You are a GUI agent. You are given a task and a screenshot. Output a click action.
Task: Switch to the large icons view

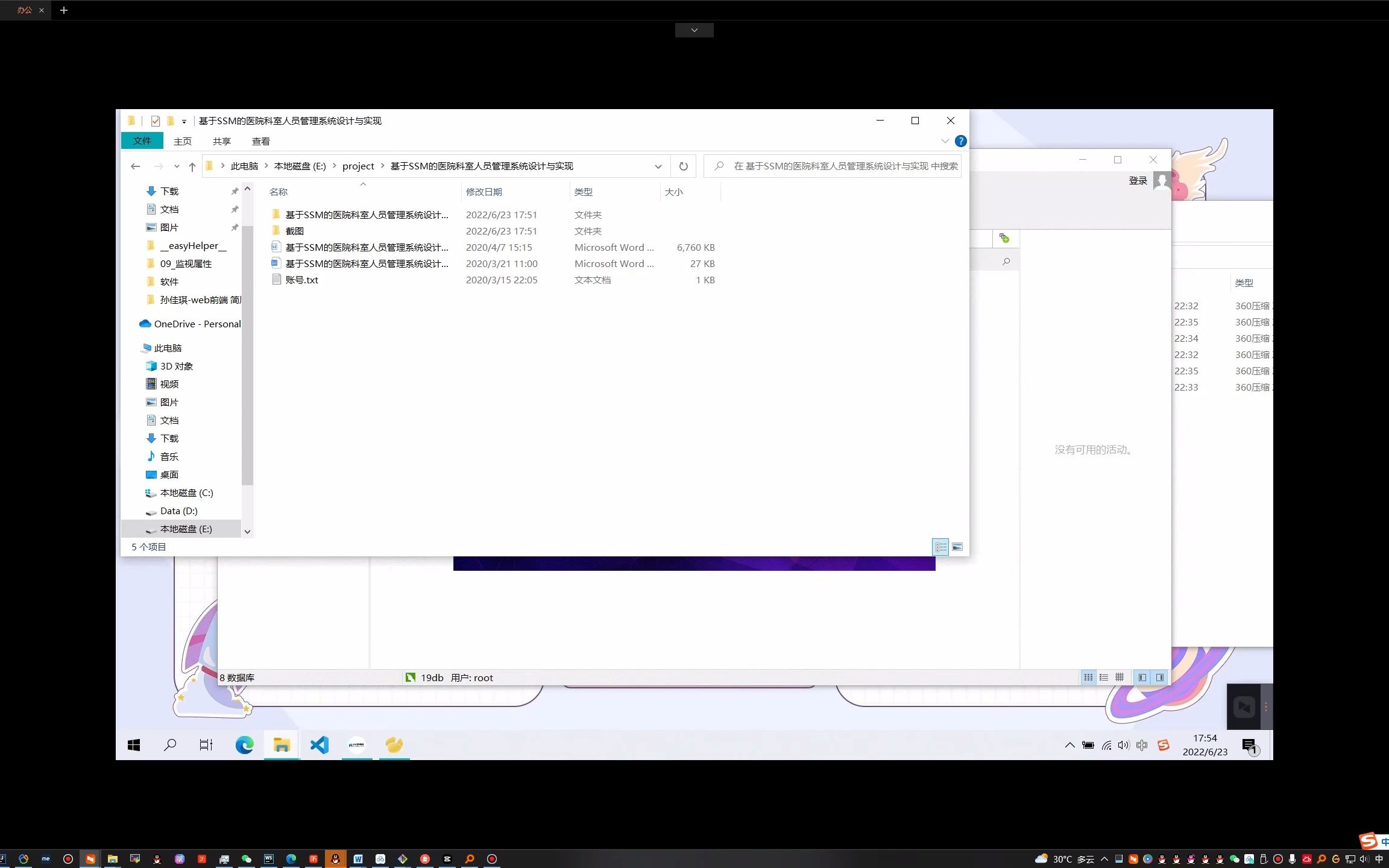tap(957, 547)
